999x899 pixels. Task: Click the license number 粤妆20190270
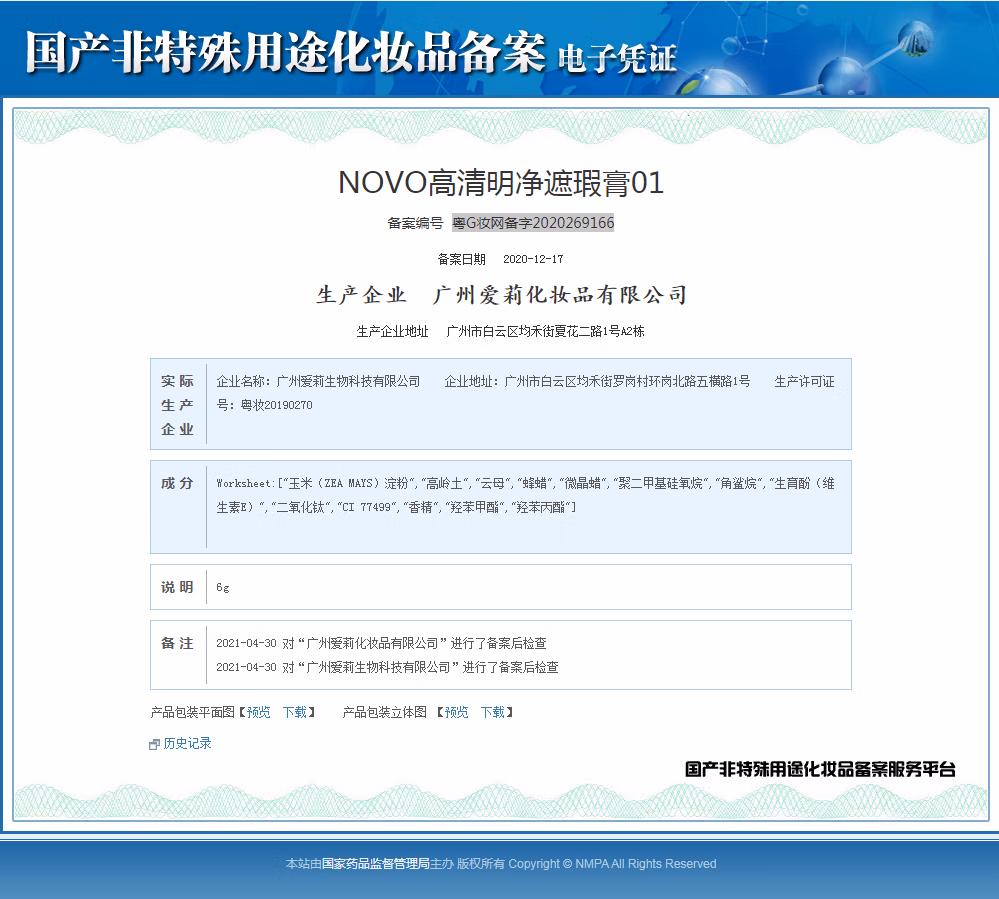[277, 405]
